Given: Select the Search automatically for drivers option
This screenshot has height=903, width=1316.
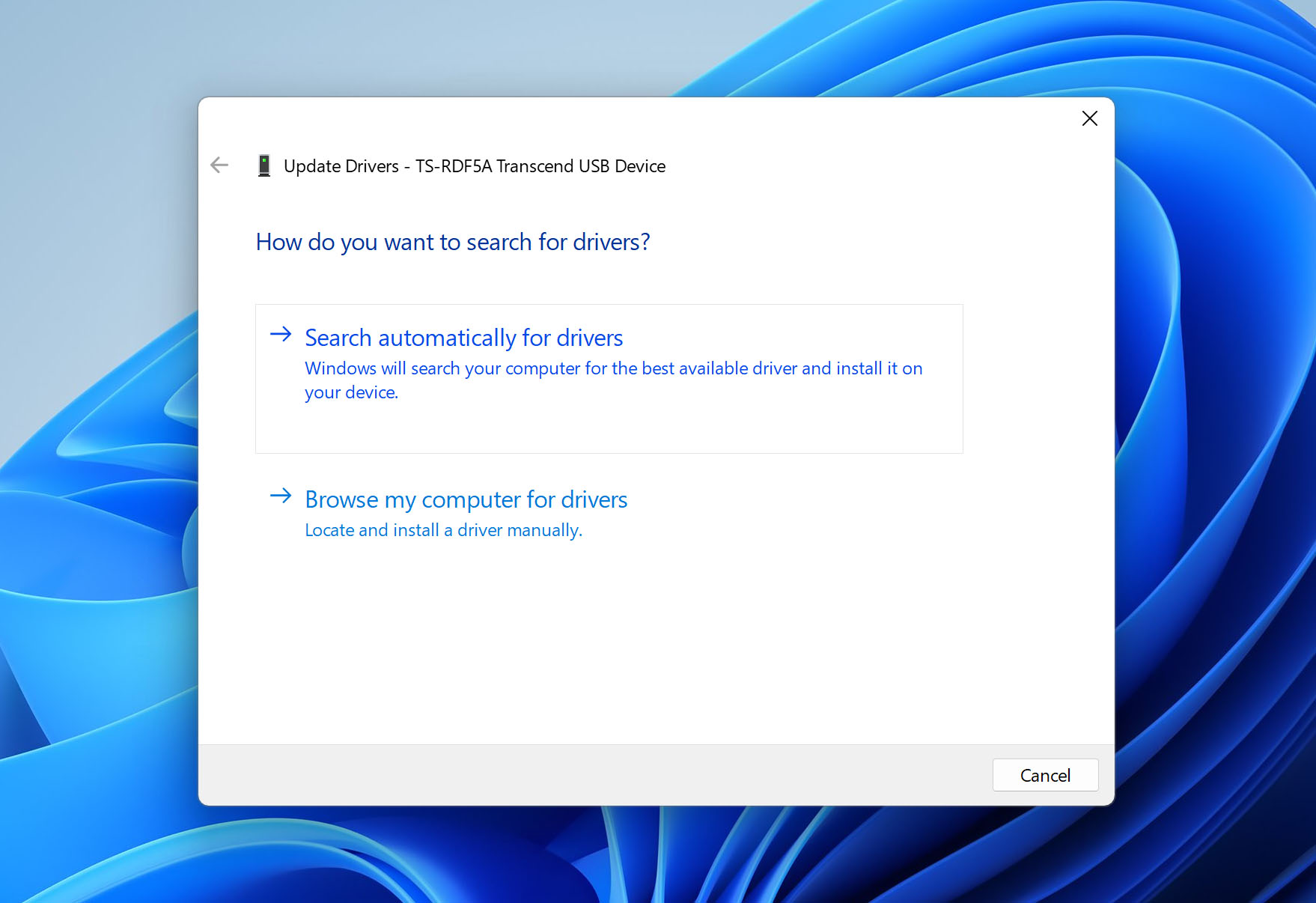Looking at the screenshot, I should pyautogui.click(x=463, y=338).
